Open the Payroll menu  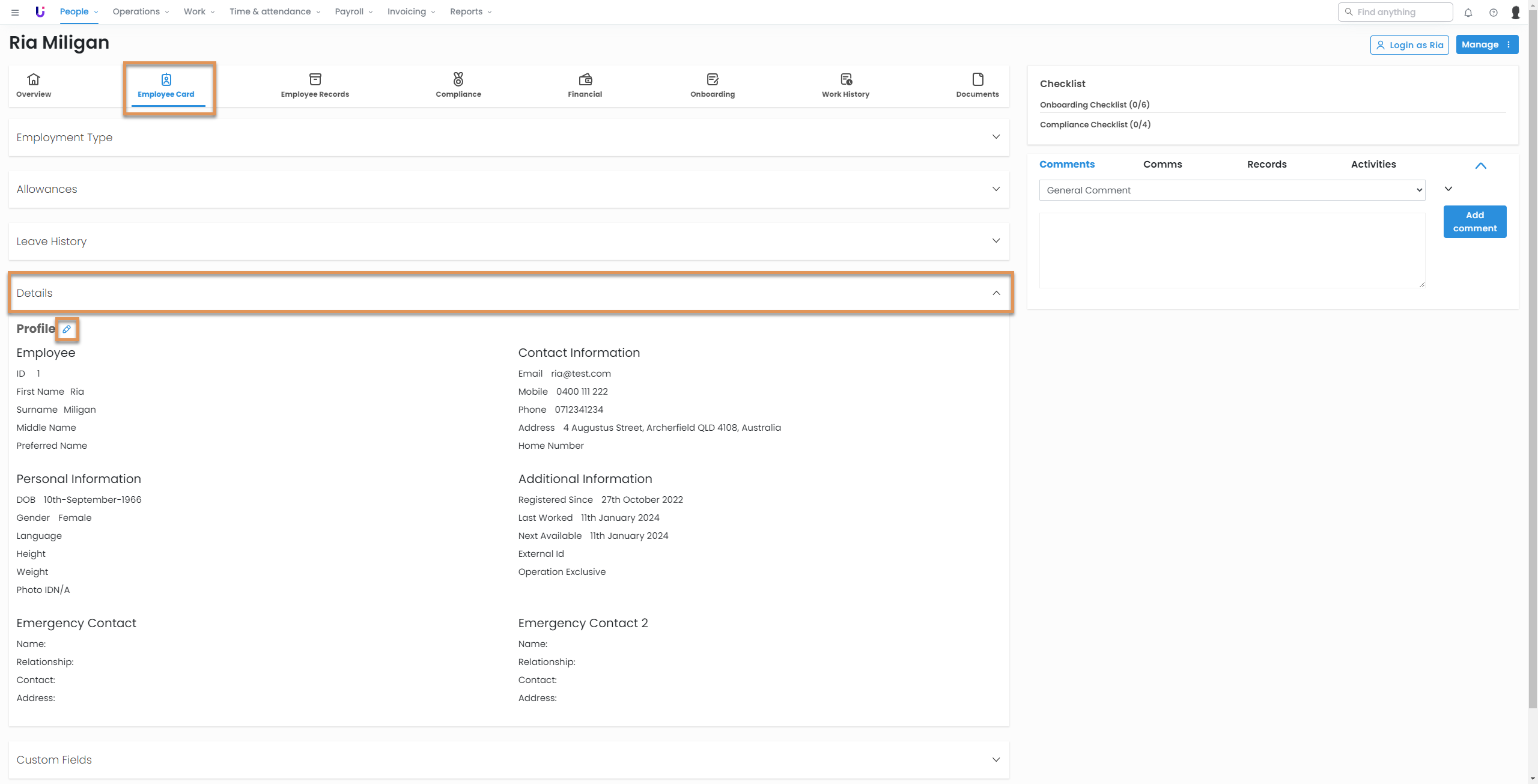click(x=353, y=11)
